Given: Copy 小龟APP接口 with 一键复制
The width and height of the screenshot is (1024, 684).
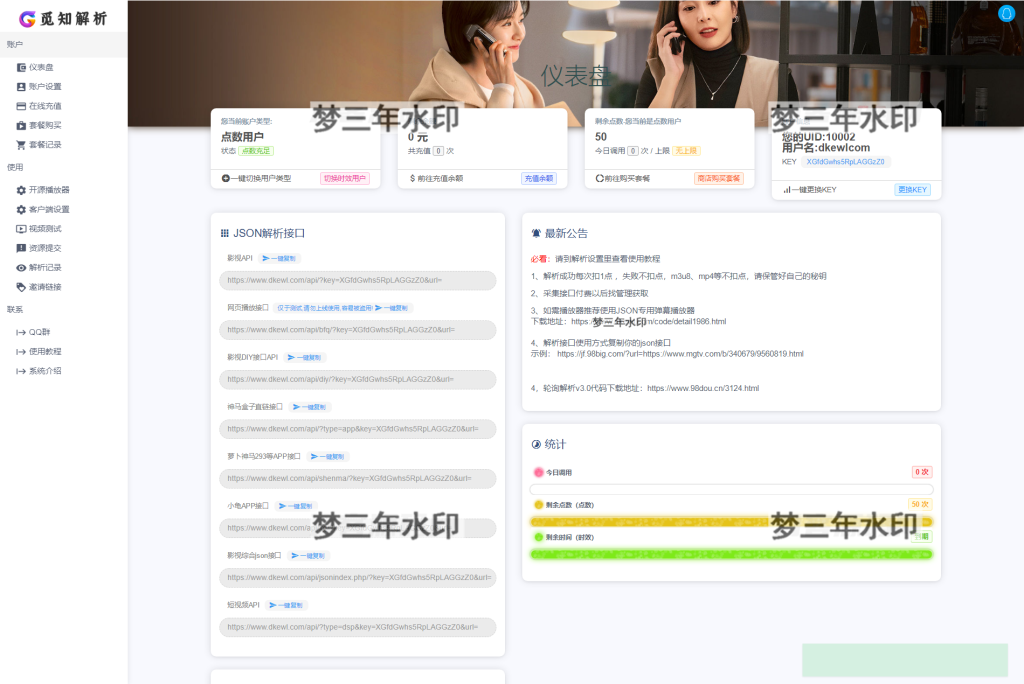Looking at the screenshot, I should click(295, 506).
